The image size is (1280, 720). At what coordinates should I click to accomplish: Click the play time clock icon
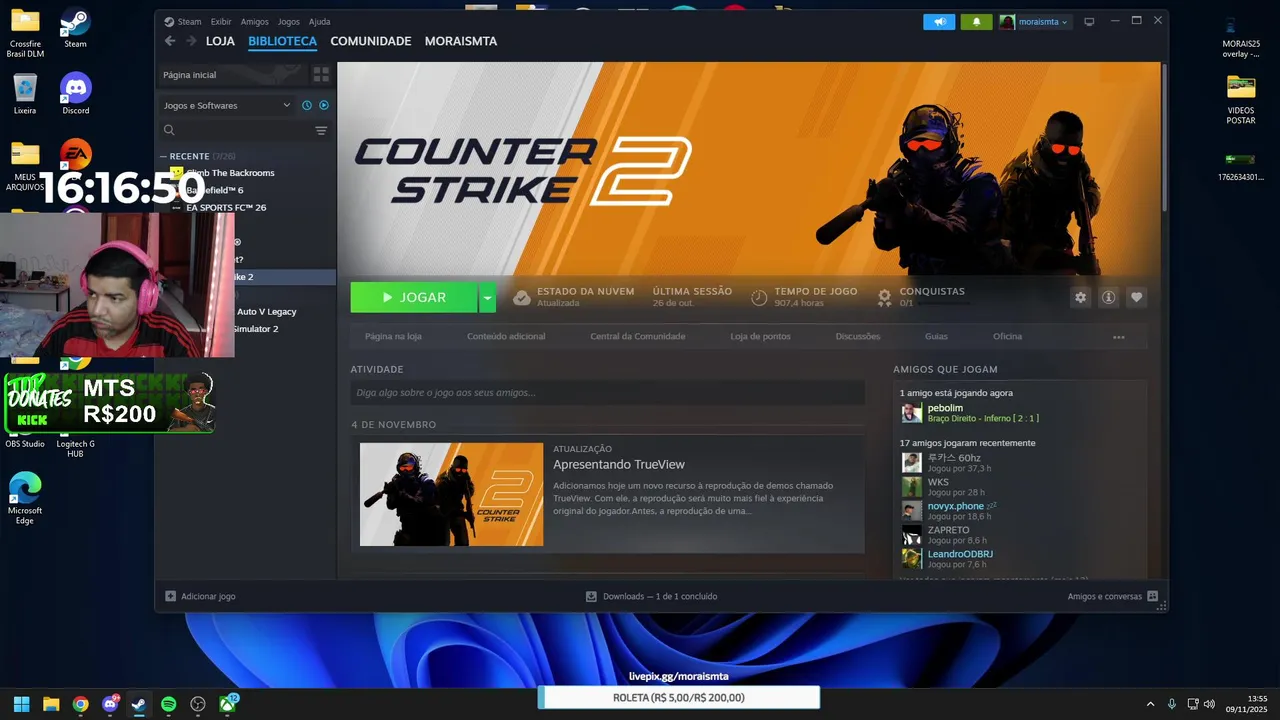click(759, 297)
